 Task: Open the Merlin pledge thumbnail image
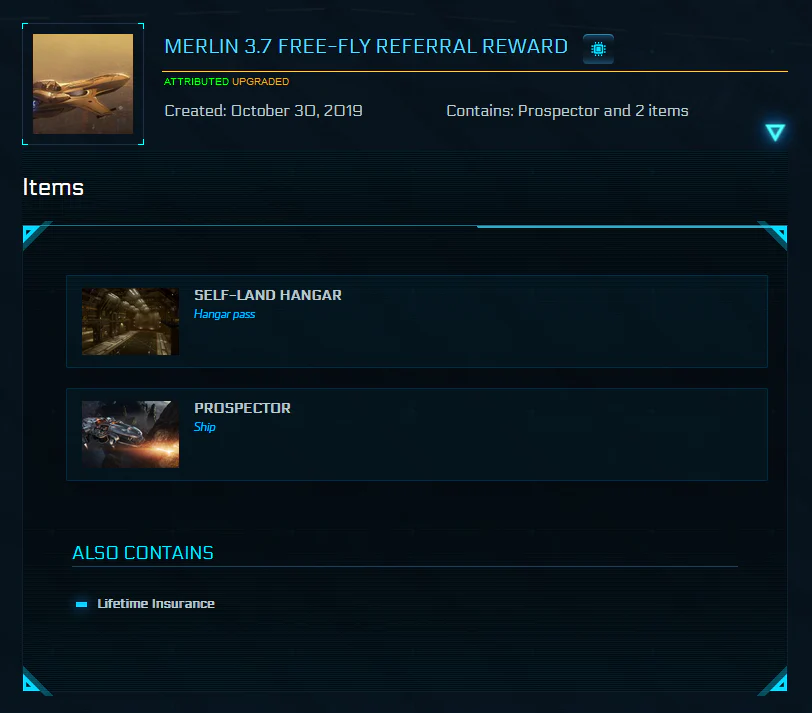[x=83, y=84]
